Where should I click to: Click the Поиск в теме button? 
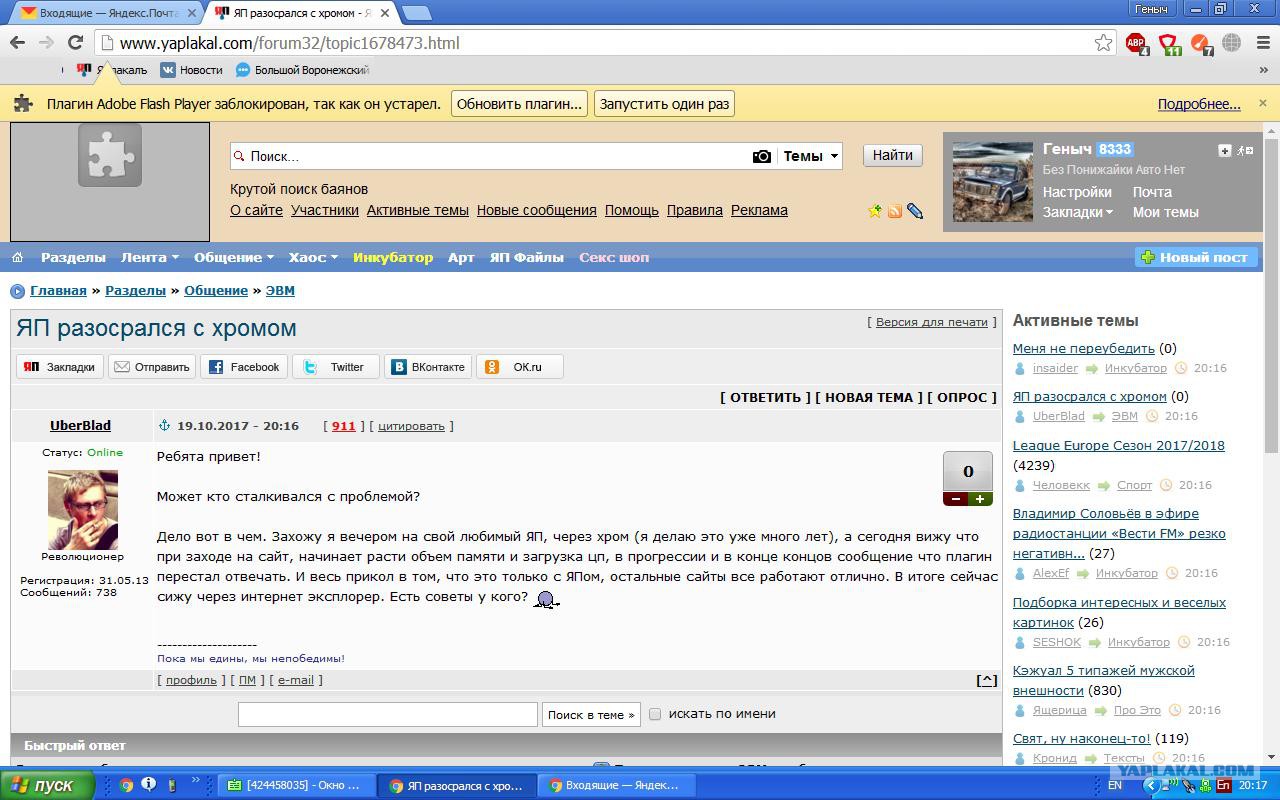coord(591,714)
